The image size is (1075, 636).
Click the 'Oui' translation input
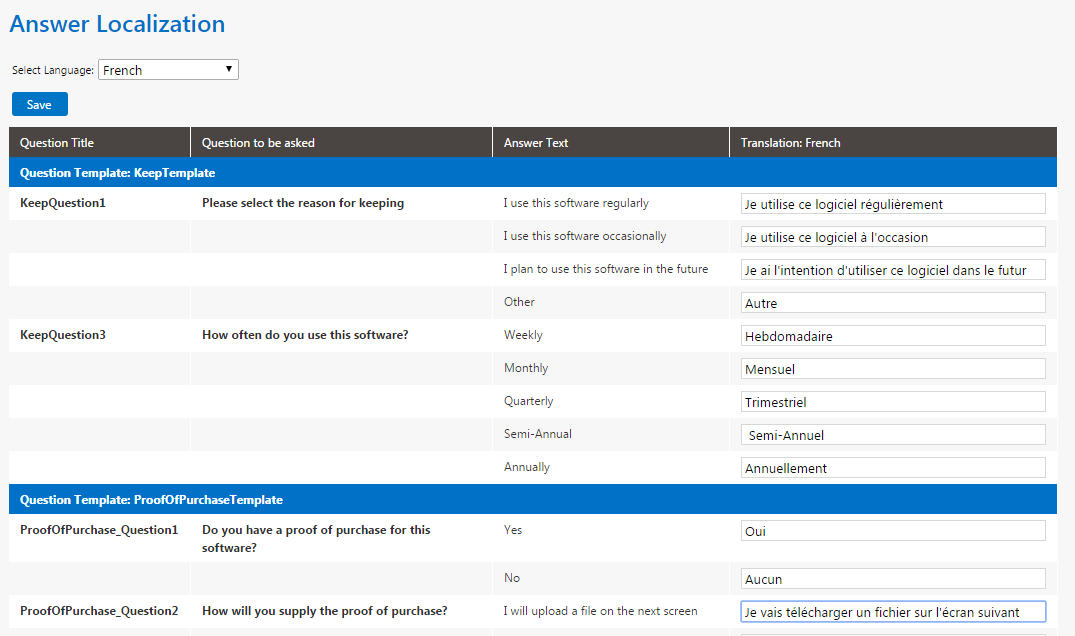[893, 531]
